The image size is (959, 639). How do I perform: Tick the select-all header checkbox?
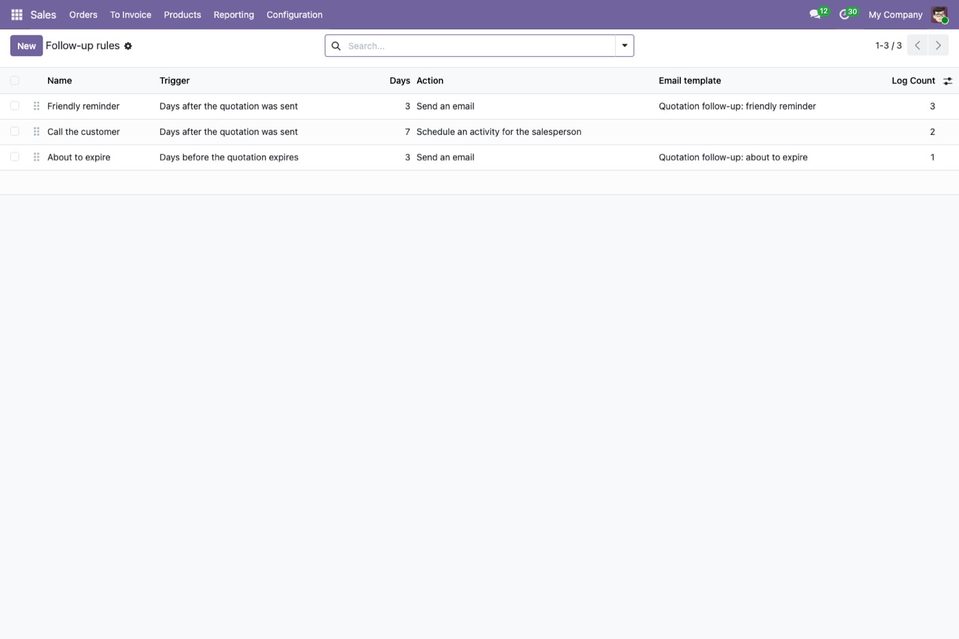coord(15,81)
